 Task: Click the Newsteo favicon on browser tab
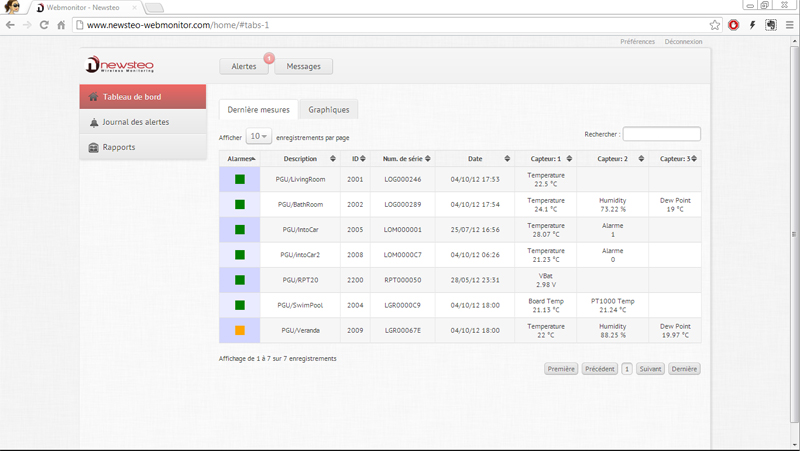(x=40, y=8)
